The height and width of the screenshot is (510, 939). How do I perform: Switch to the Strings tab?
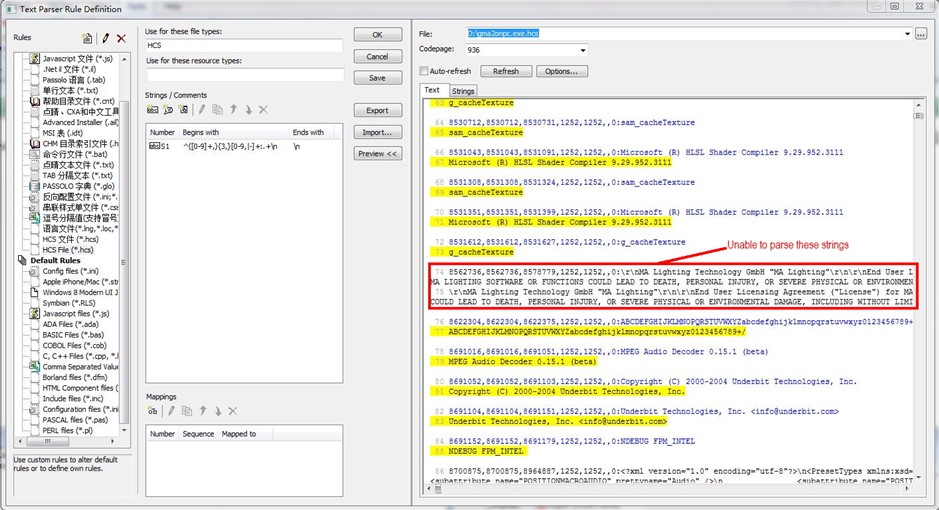pos(463,90)
